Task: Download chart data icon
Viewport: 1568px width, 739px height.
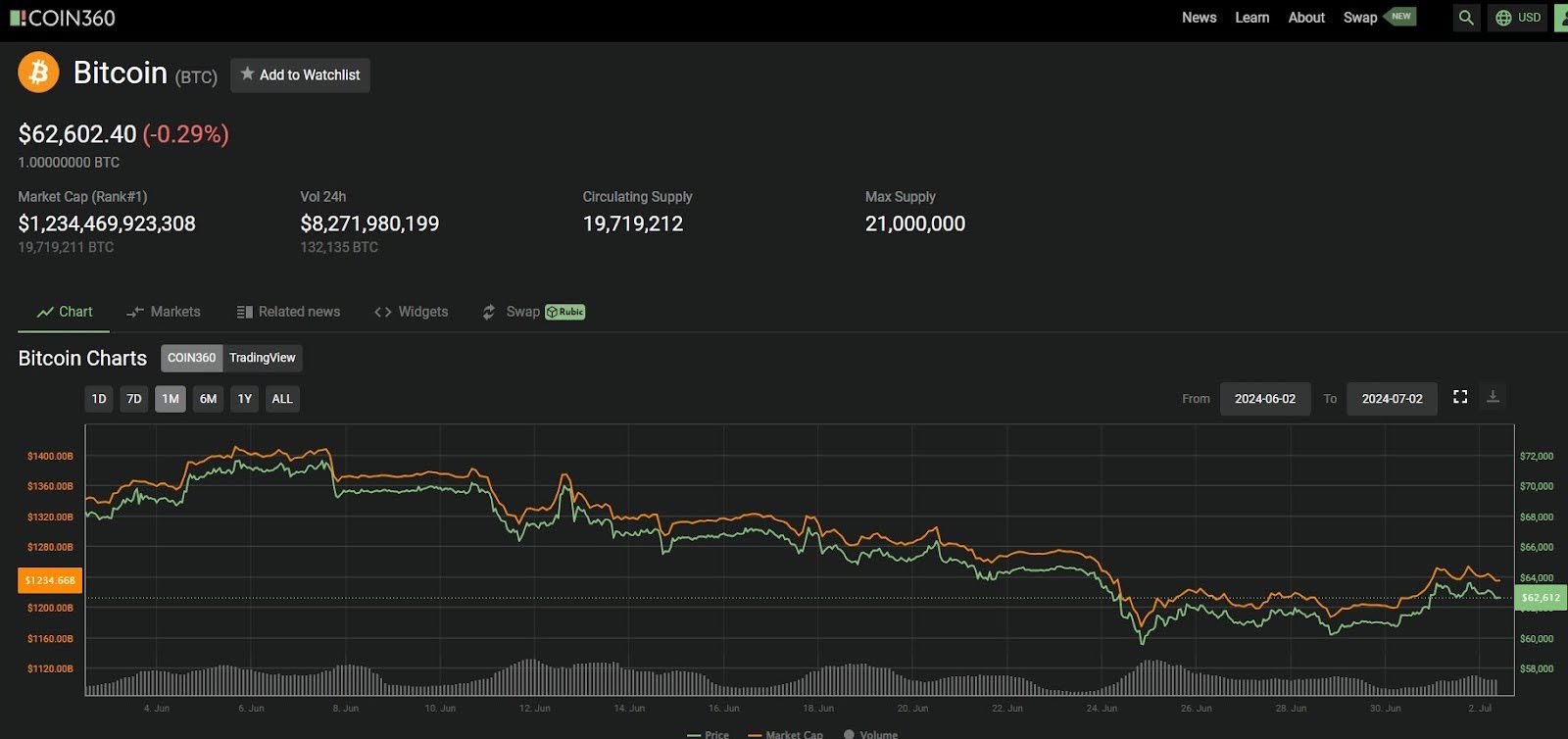Action: click(1493, 396)
